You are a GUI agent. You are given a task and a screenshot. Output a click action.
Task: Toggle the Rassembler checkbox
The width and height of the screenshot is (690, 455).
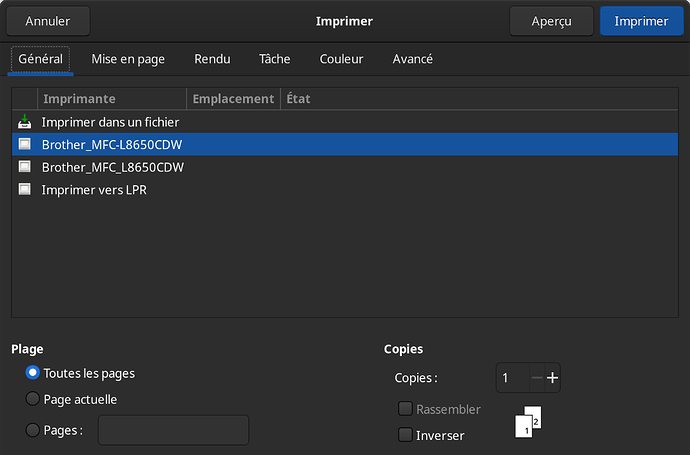405,409
